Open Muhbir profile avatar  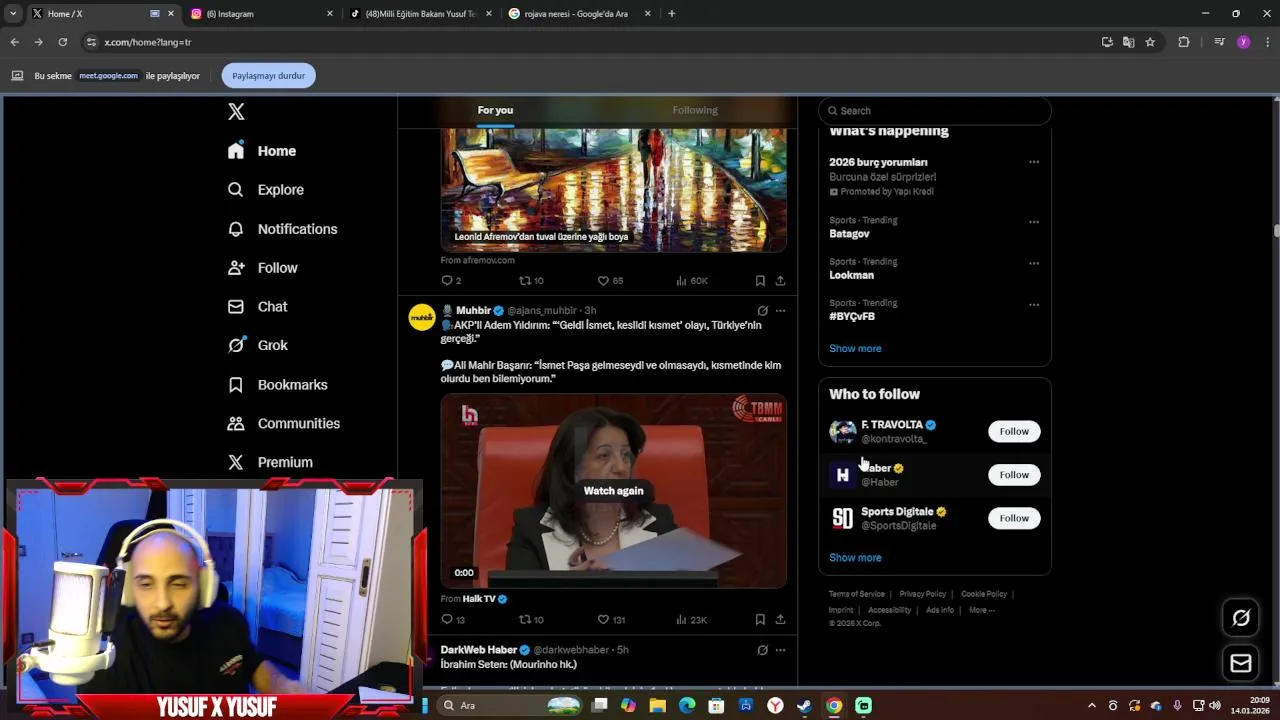pyautogui.click(x=422, y=318)
